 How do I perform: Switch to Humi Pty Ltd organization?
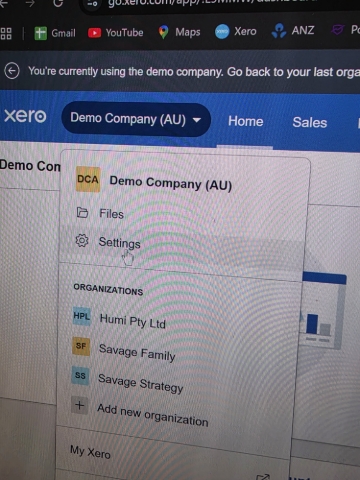[133, 321]
